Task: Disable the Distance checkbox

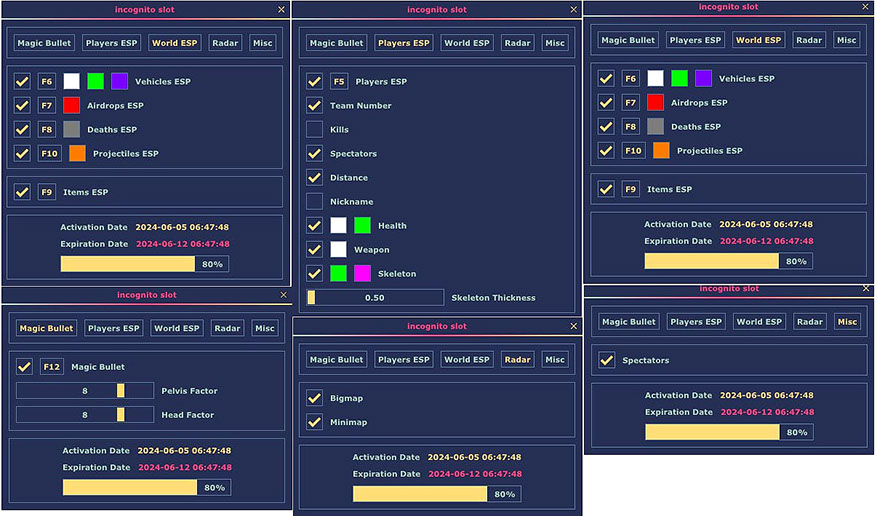Action: tap(314, 178)
